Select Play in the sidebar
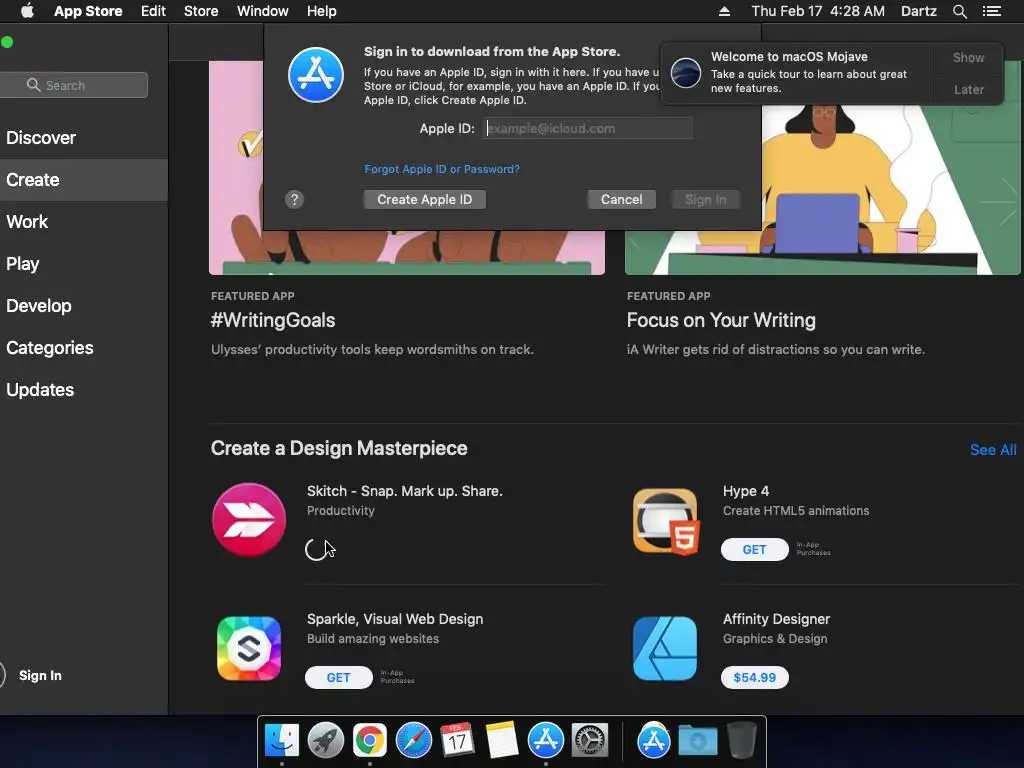Image resolution: width=1024 pixels, height=768 pixels. pos(23,264)
